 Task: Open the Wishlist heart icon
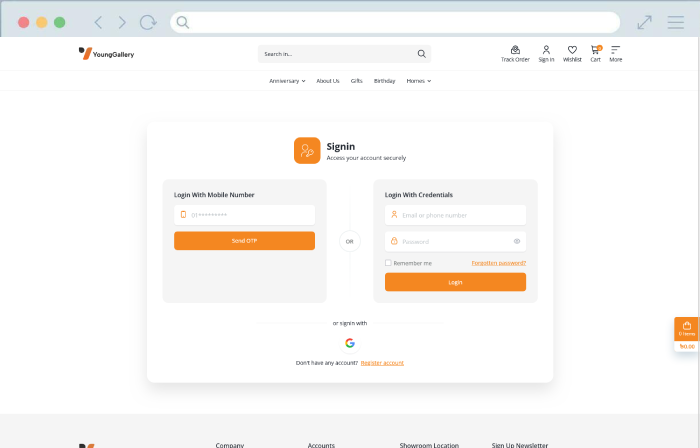point(572,49)
